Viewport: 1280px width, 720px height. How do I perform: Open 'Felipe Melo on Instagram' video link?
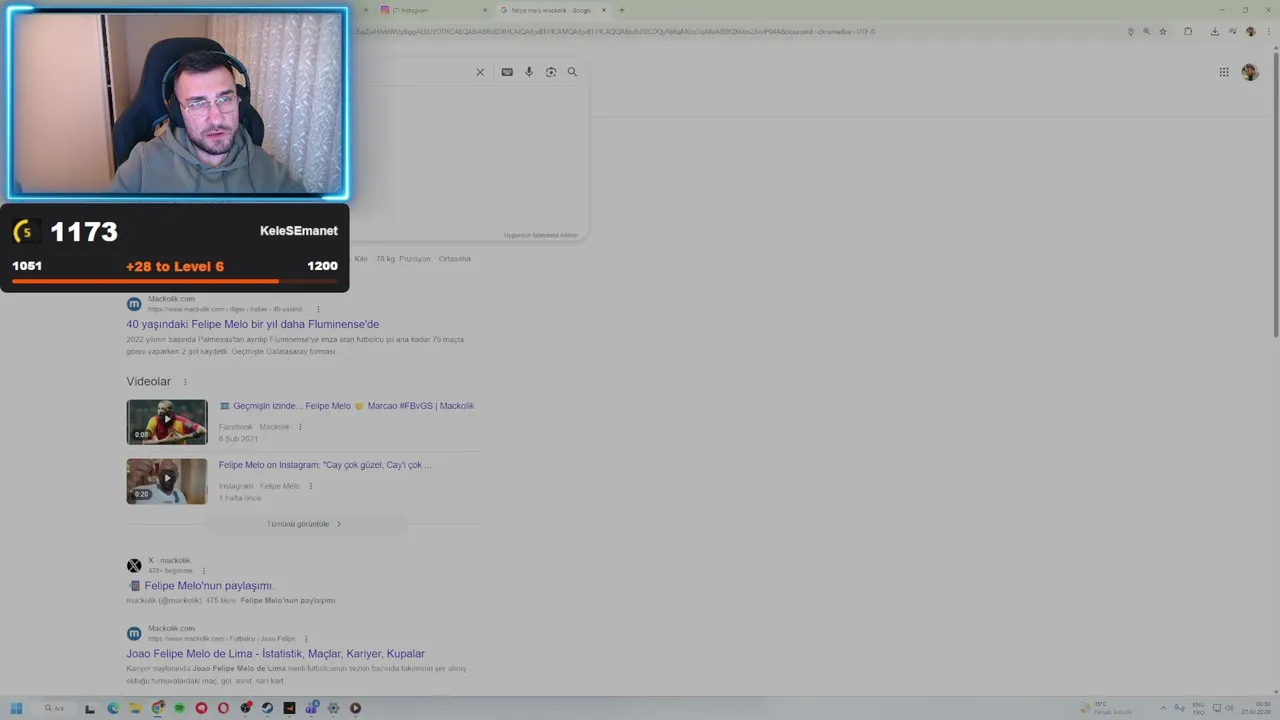click(325, 465)
